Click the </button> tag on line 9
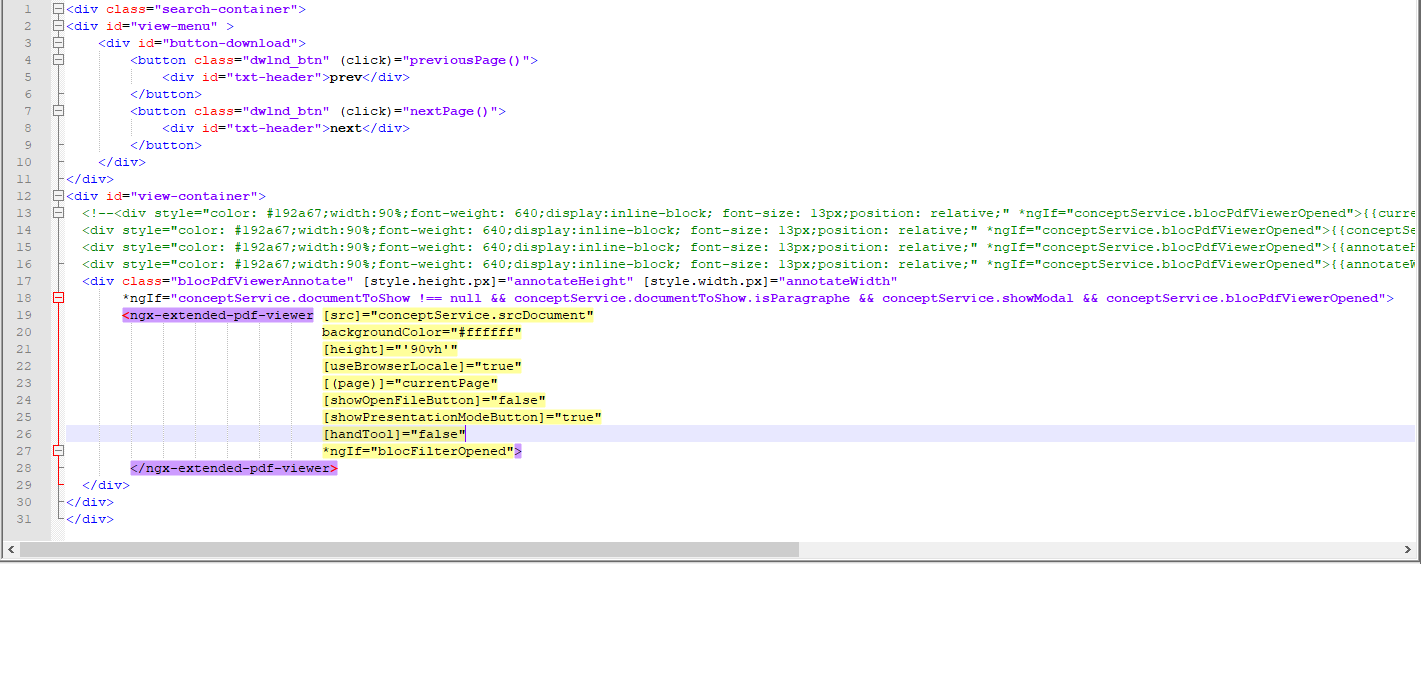Image resolution: width=1423 pixels, height=690 pixels. coord(165,145)
